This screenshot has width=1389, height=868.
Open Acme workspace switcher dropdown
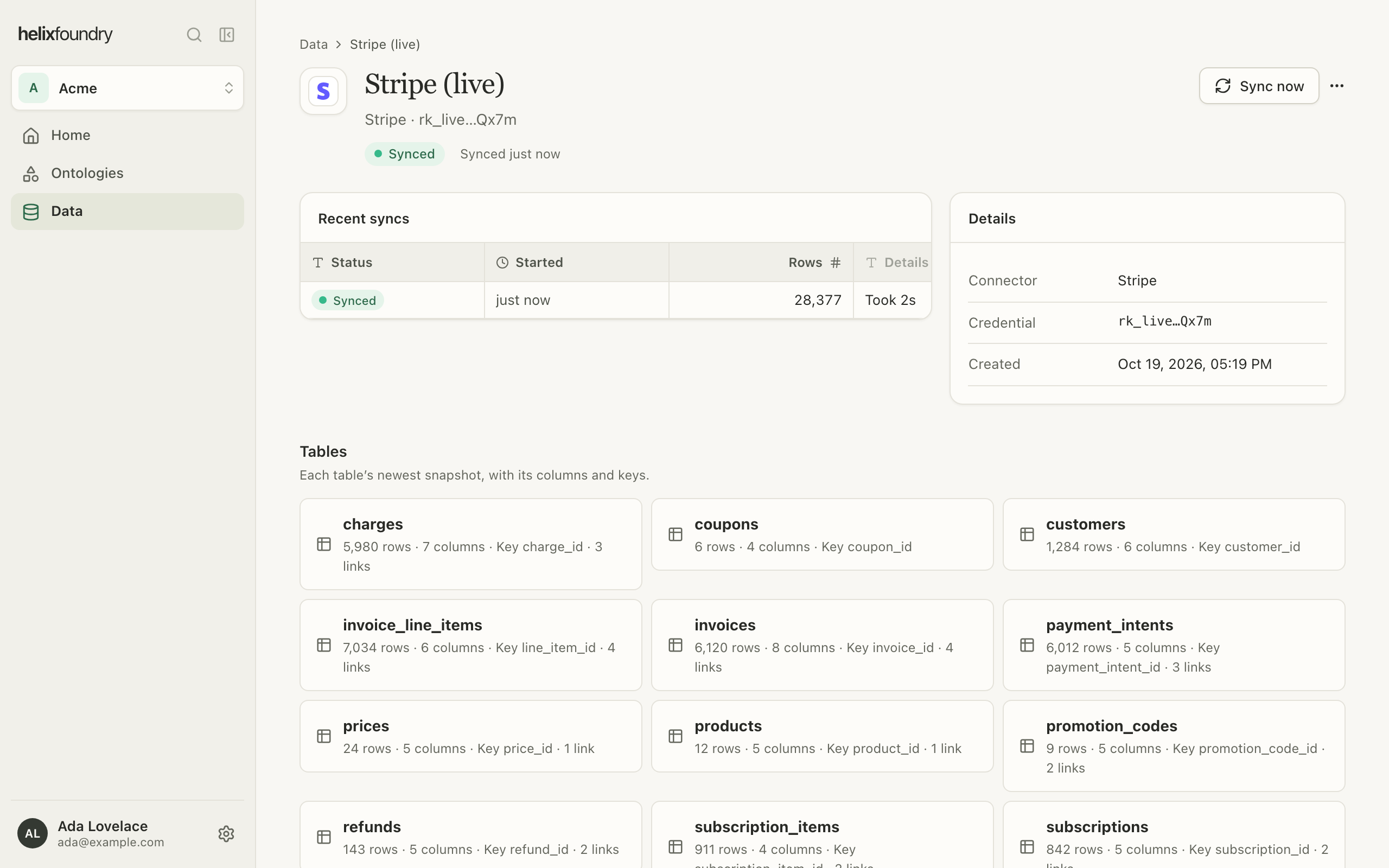pyautogui.click(x=128, y=88)
